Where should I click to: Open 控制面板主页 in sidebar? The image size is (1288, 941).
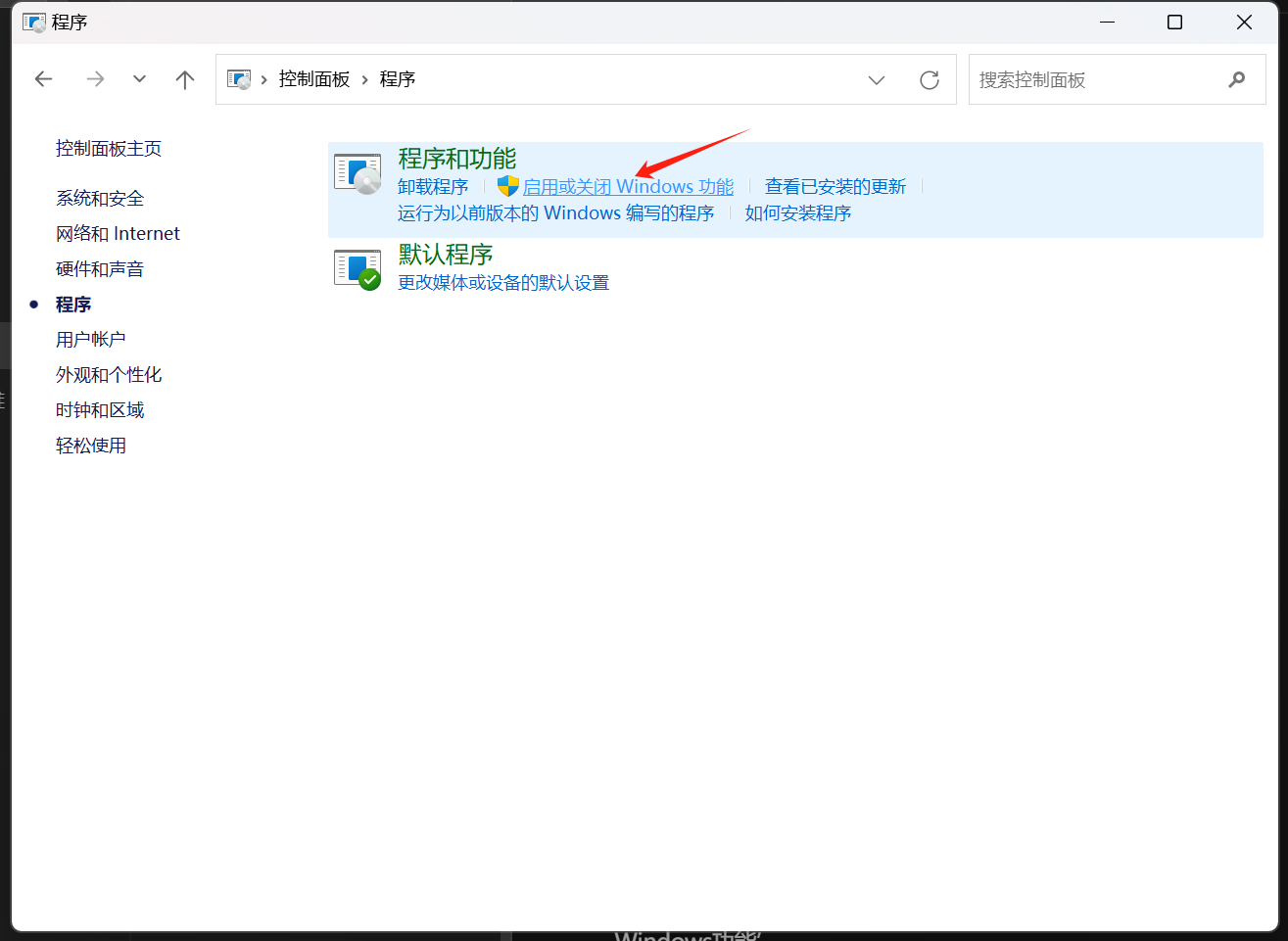109,149
